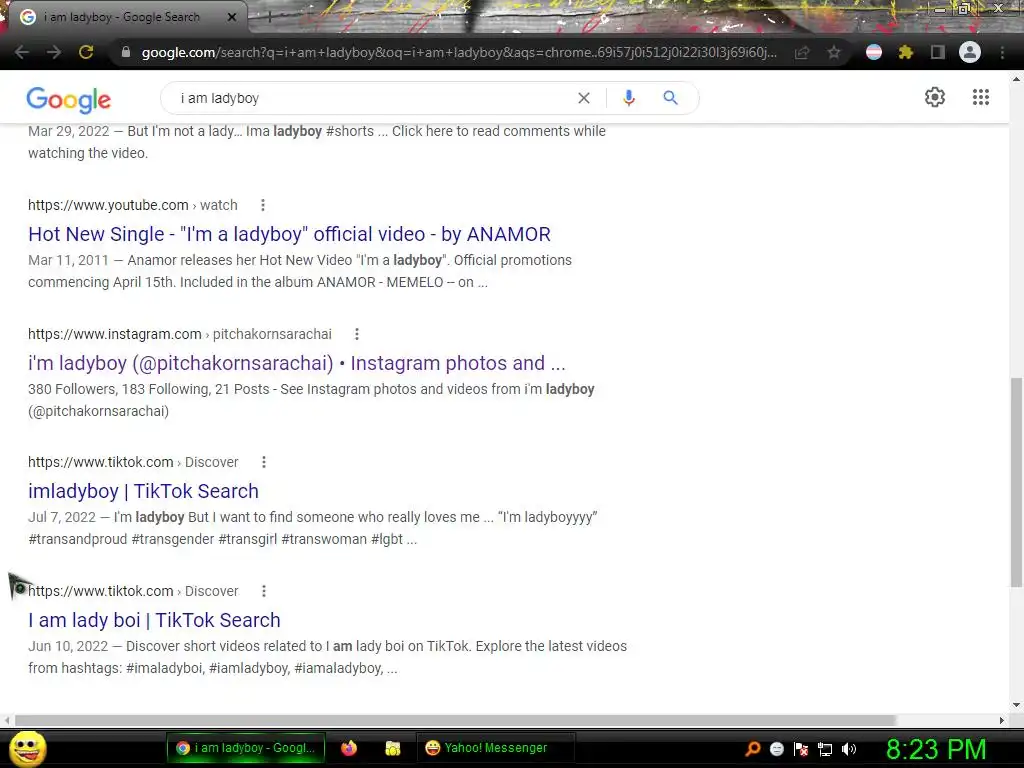
Task: Clear the search box with X
Action: tap(584, 98)
